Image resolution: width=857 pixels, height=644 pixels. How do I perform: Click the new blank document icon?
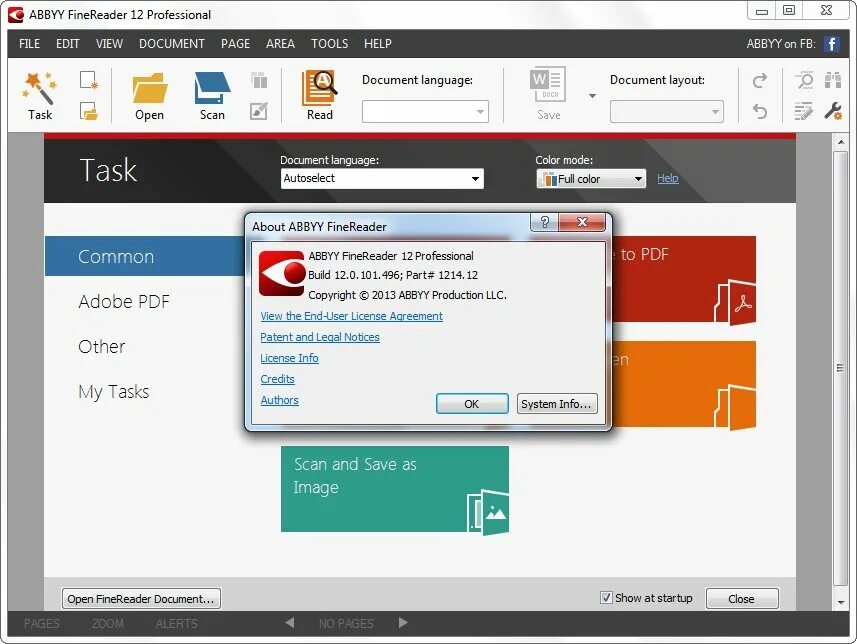pos(88,80)
